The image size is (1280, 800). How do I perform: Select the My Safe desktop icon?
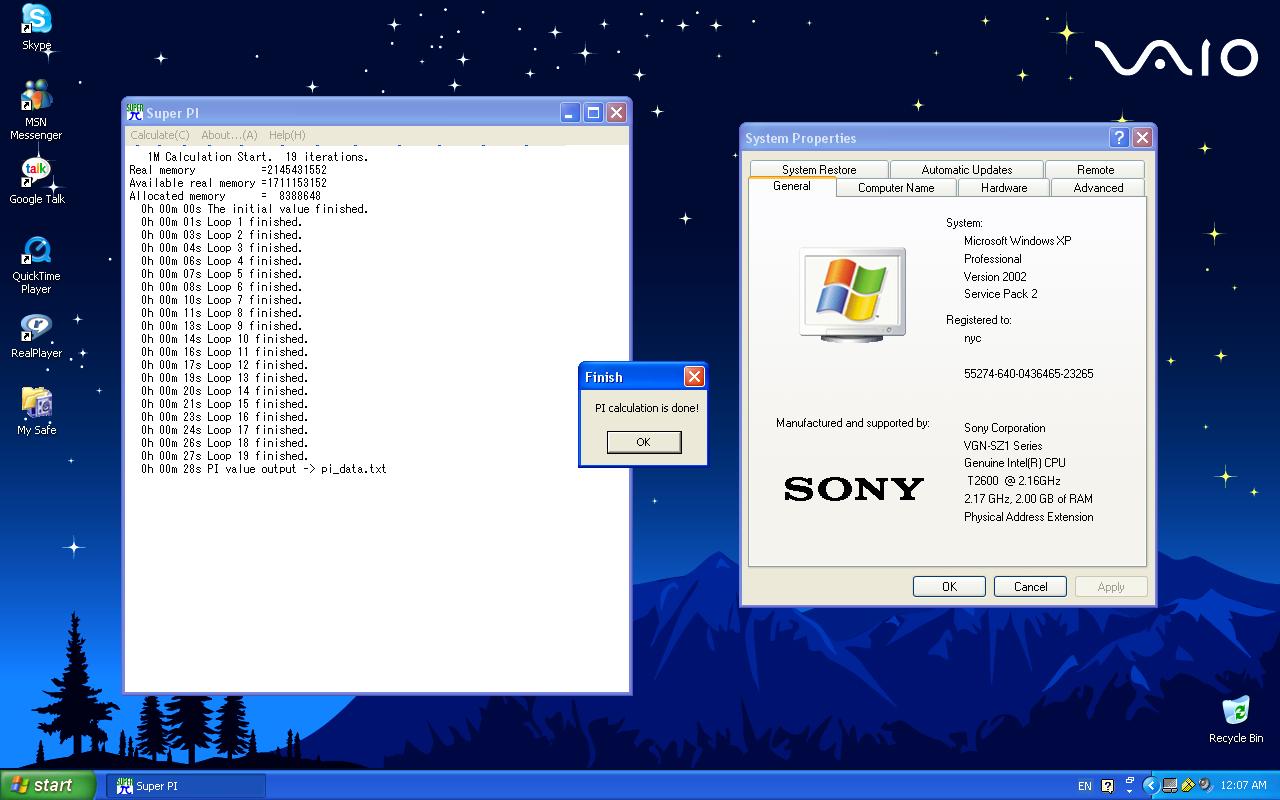(x=37, y=411)
